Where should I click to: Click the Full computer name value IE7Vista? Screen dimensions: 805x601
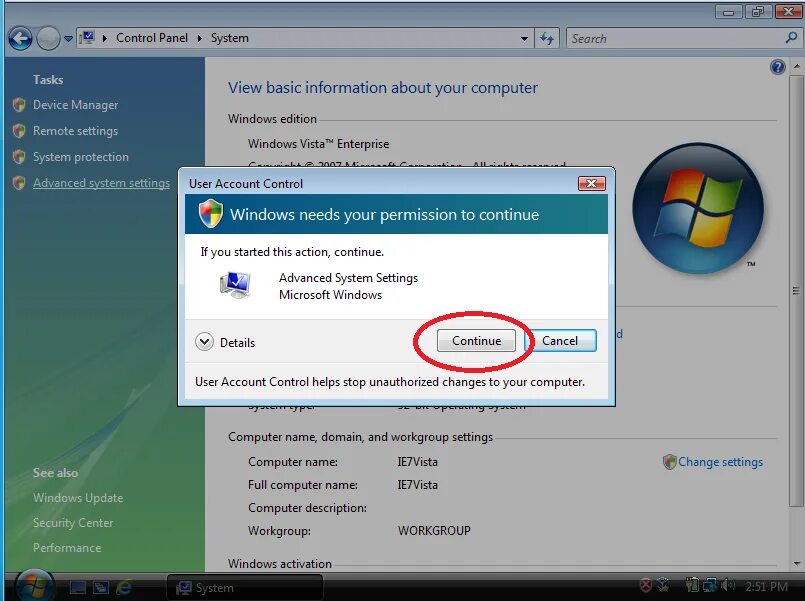pos(417,485)
